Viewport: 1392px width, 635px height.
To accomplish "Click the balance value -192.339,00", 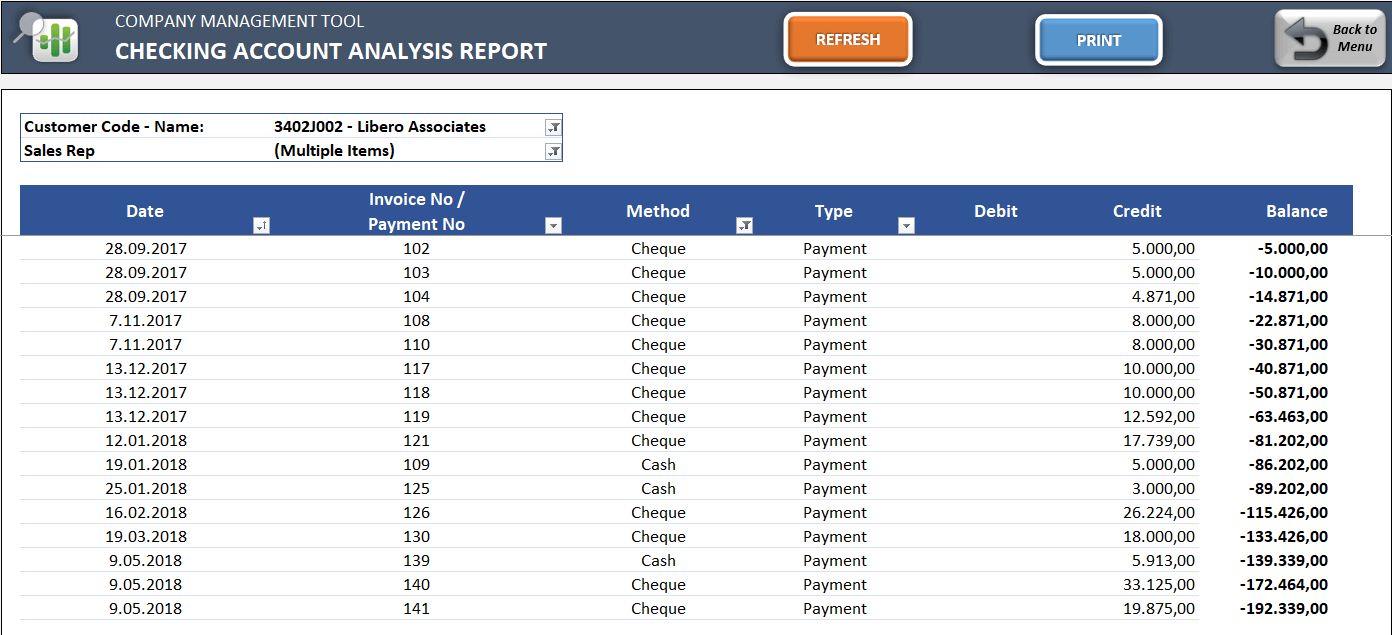I will coord(1284,609).
